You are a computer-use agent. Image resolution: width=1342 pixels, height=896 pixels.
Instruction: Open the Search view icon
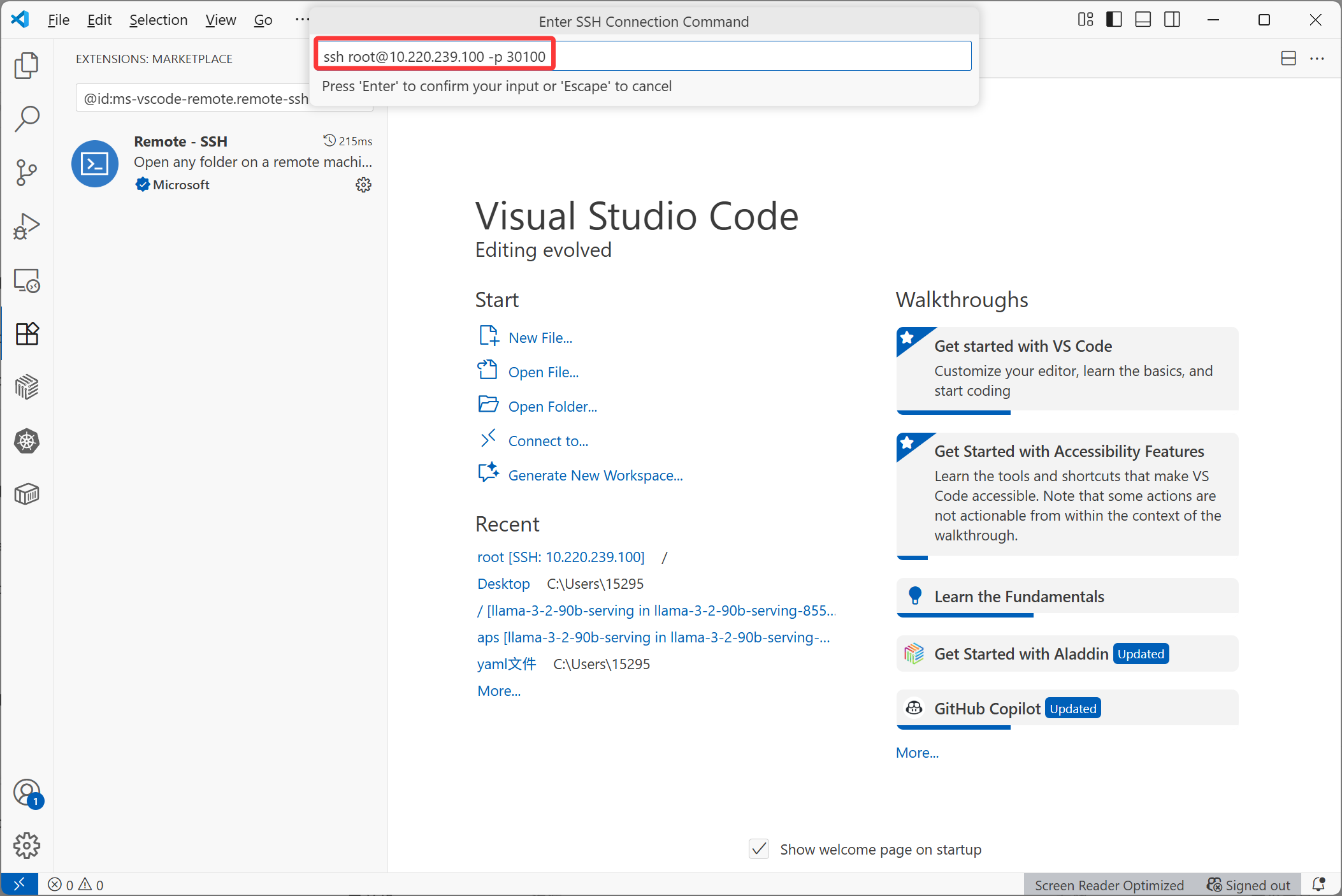tap(27, 119)
